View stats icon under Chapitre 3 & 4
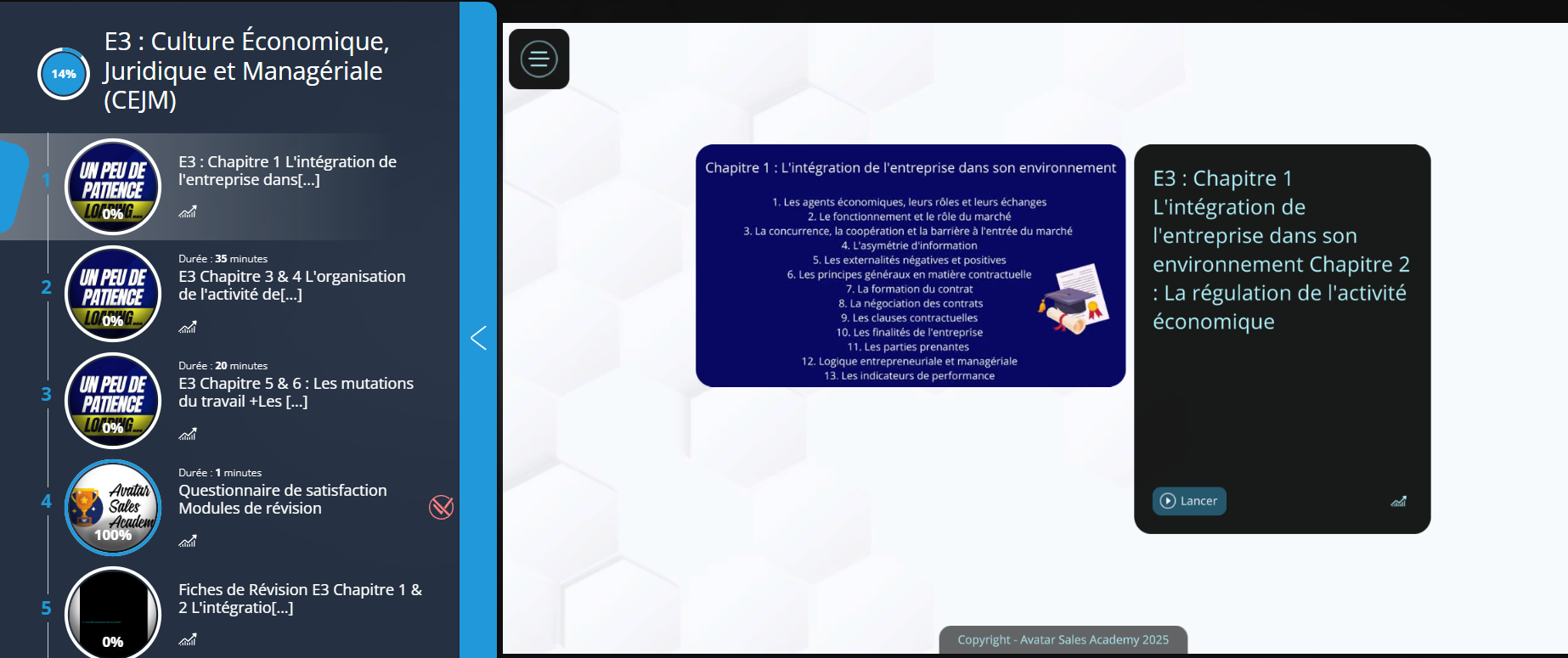The width and height of the screenshot is (1568, 658). [x=188, y=327]
